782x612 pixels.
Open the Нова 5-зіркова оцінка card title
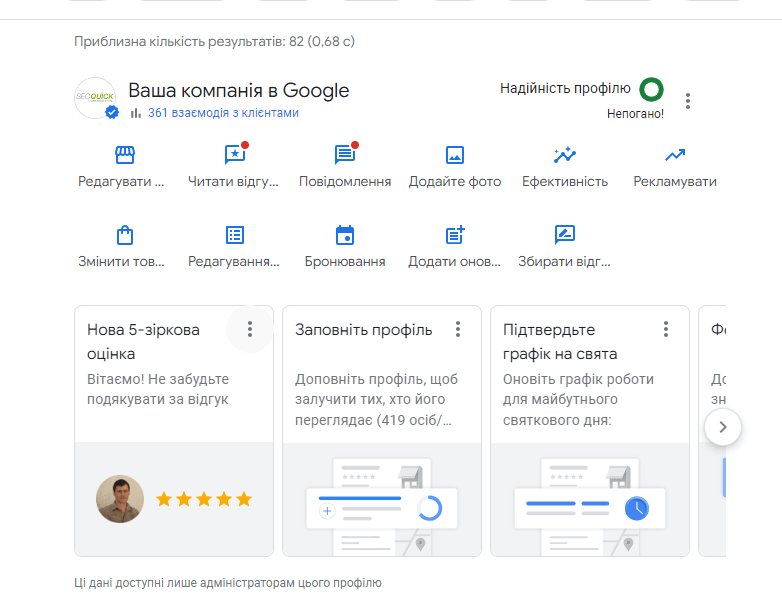(143, 342)
